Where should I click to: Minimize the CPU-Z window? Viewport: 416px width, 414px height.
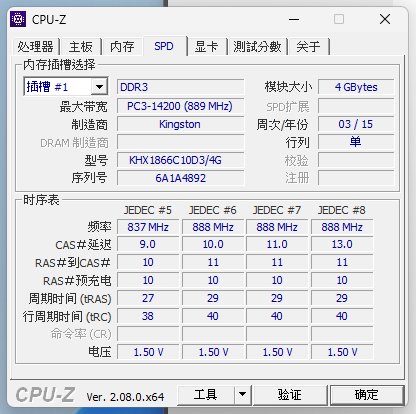[x=294, y=19]
